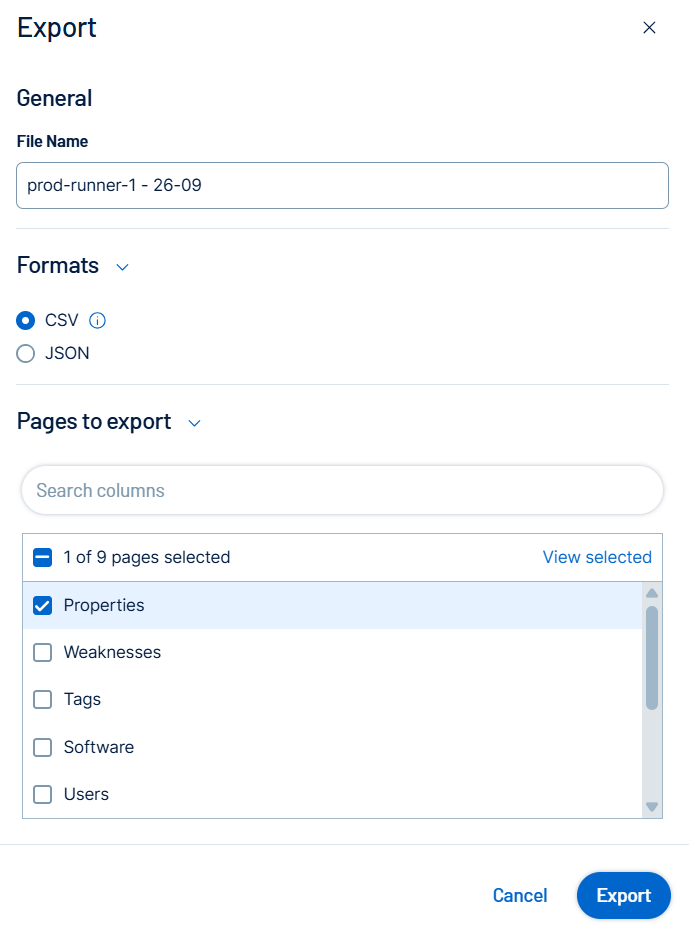Cancel the export dialog

coord(520,896)
